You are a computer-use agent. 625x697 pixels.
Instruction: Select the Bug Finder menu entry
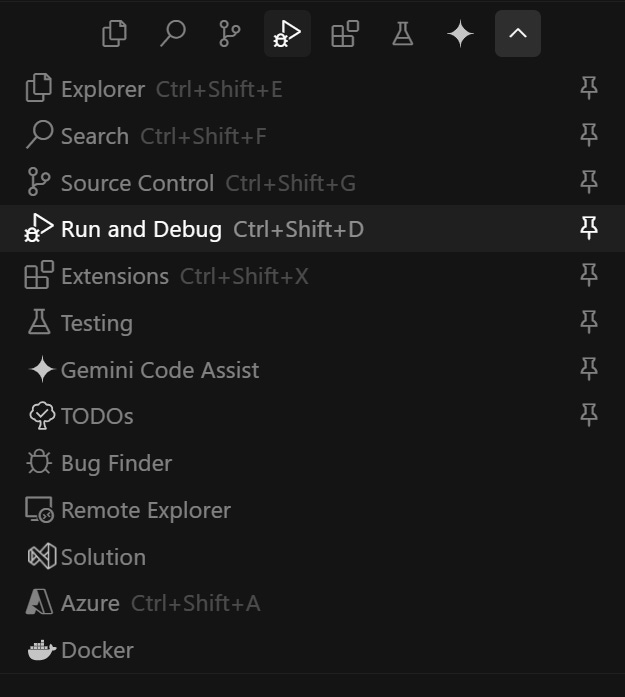[x=116, y=463]
